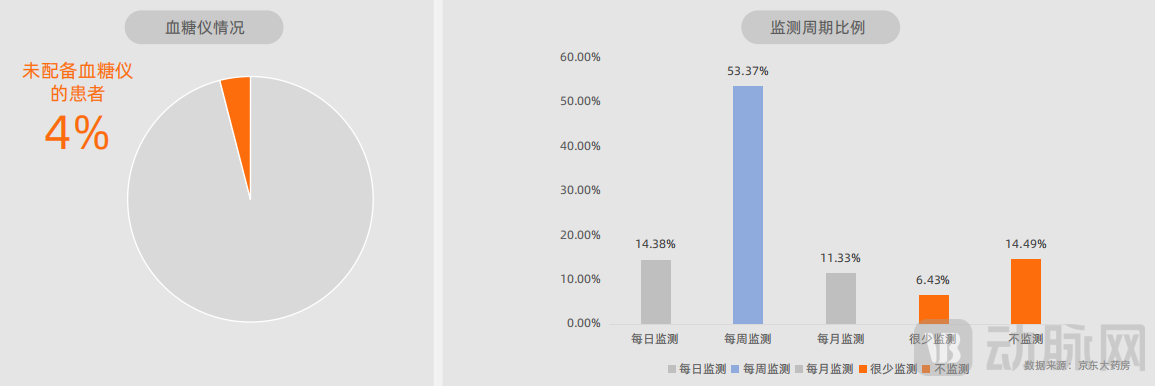This screenshot has height=386, width=1155.
Task: Click the 每周监测 blue legend square
Action: 735,368
